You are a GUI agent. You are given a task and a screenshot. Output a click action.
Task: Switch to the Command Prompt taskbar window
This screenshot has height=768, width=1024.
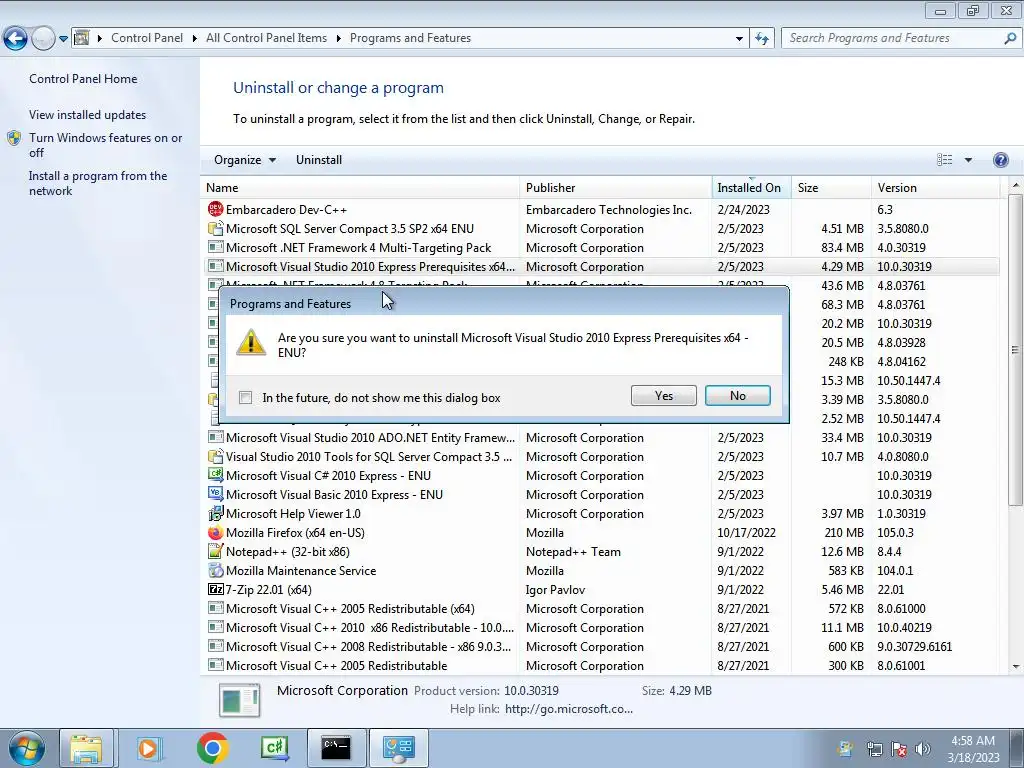tap(336, 748)
